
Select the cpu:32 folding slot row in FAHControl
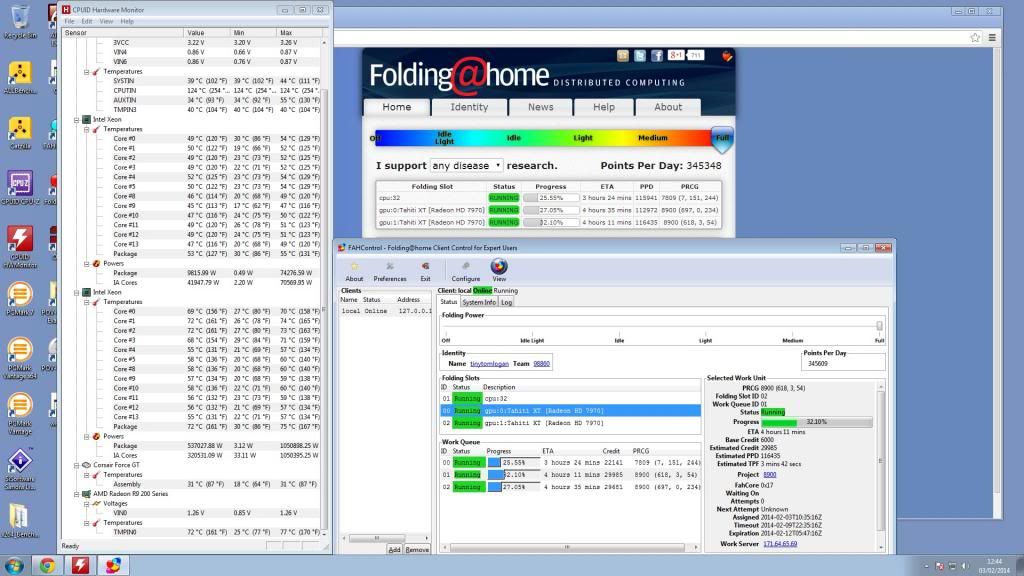570,398
